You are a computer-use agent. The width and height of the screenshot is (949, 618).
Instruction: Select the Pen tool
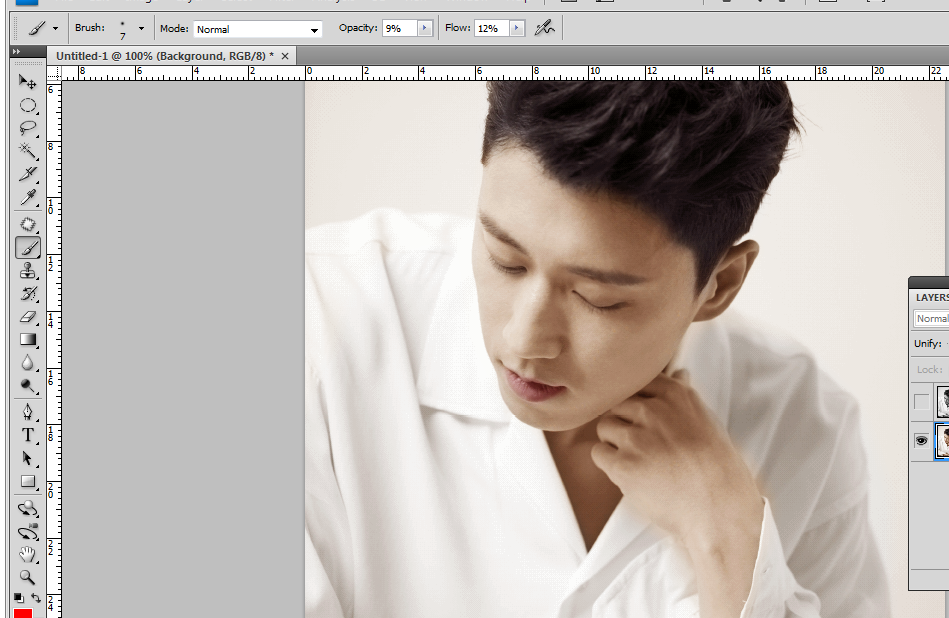pos(27,412)
